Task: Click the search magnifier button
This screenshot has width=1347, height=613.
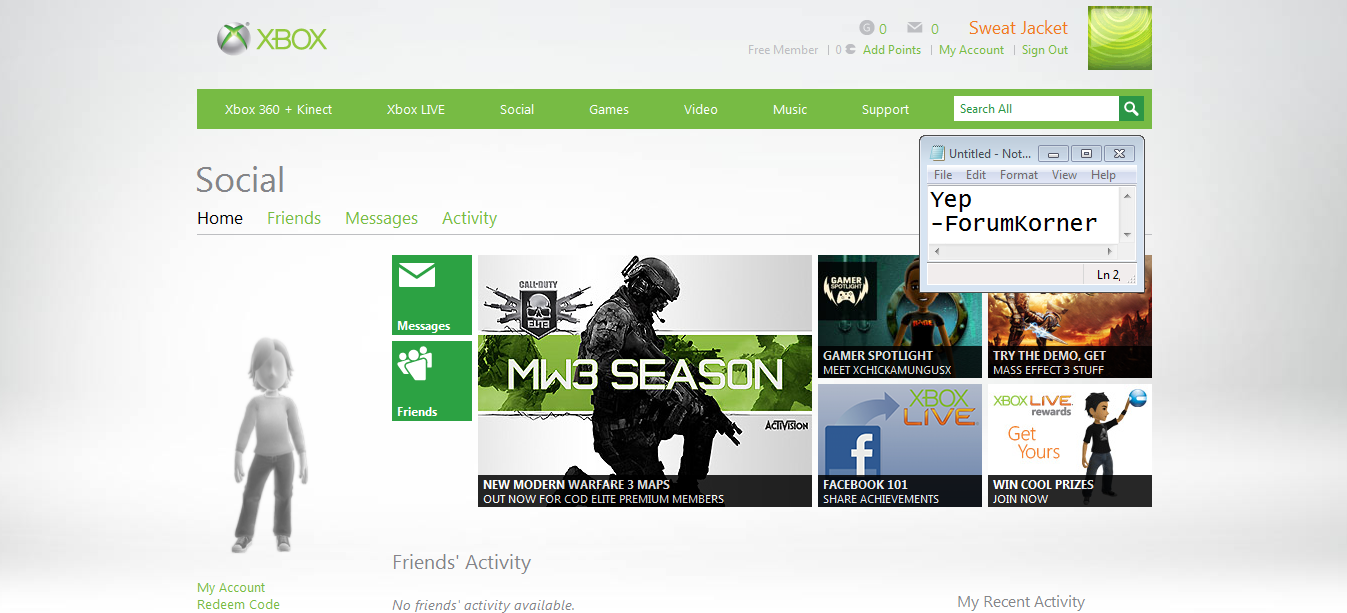Action: [1131, 109]
